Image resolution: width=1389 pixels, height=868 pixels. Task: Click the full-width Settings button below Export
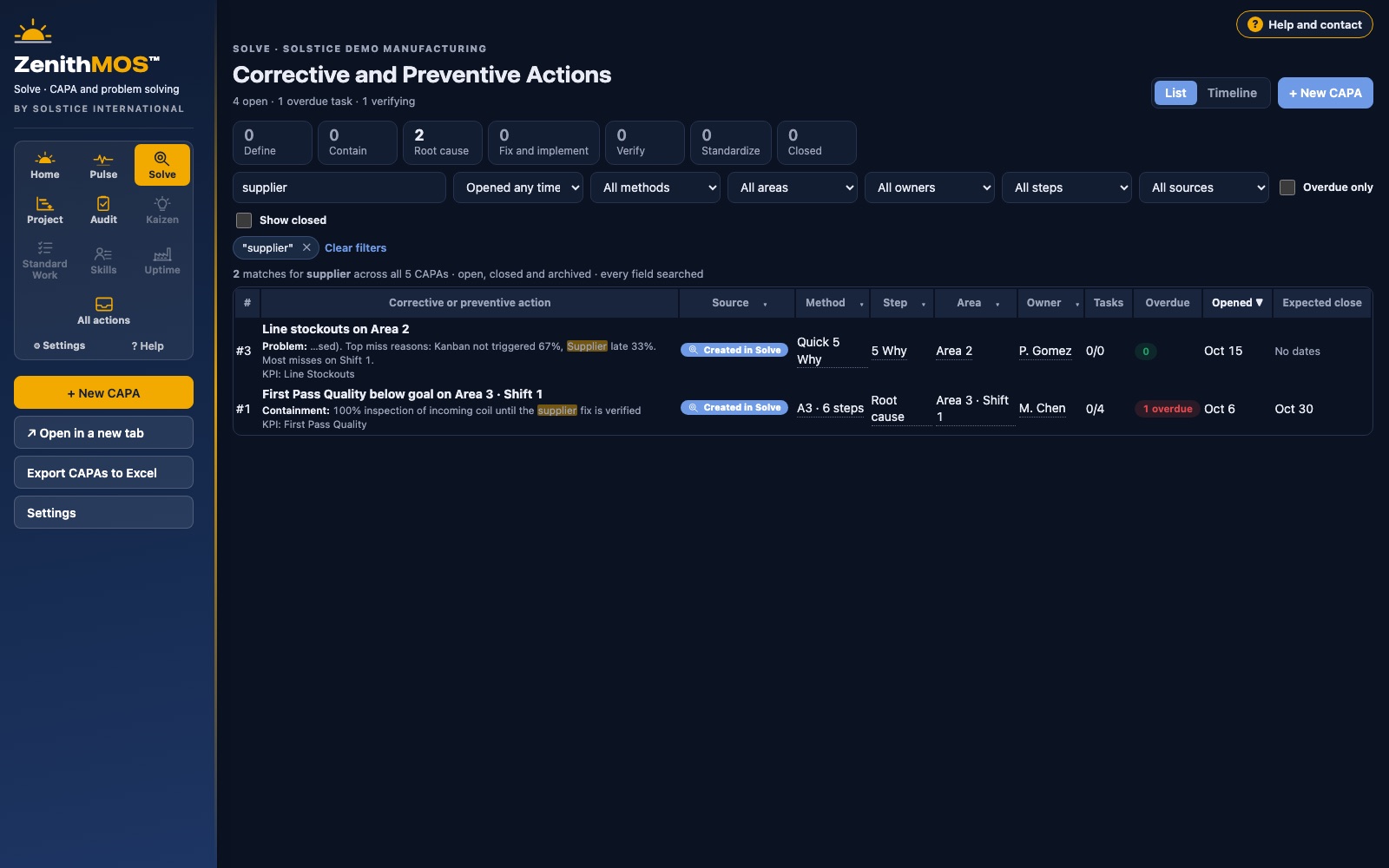tap(103, 512)
